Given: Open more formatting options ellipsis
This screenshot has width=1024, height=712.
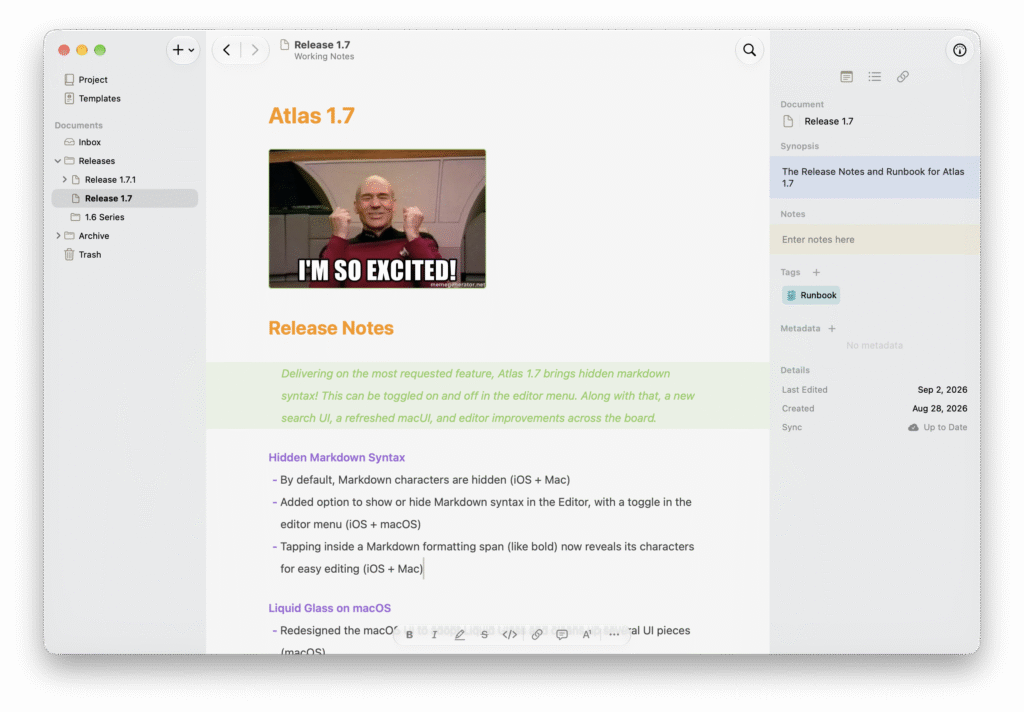Looking at the screenshot, I should [x=614, y=634].
